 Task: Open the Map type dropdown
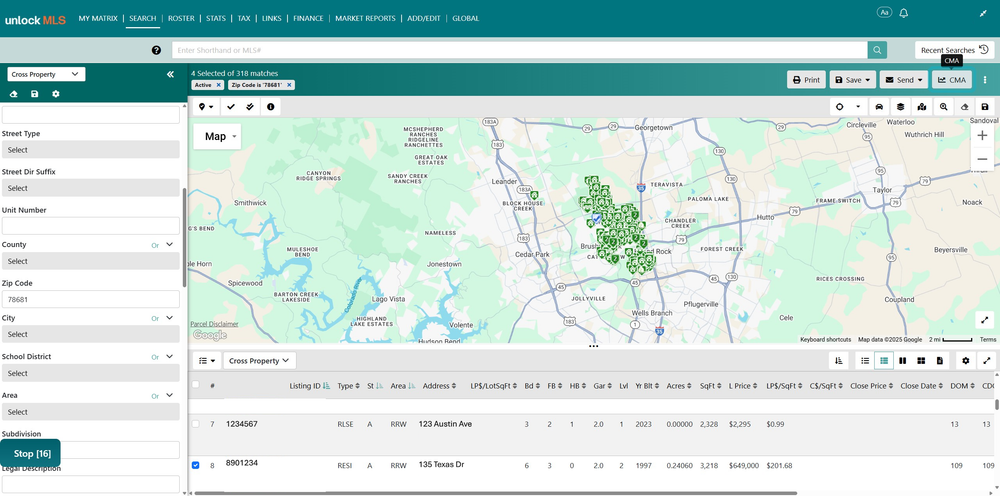coord(217,136)
